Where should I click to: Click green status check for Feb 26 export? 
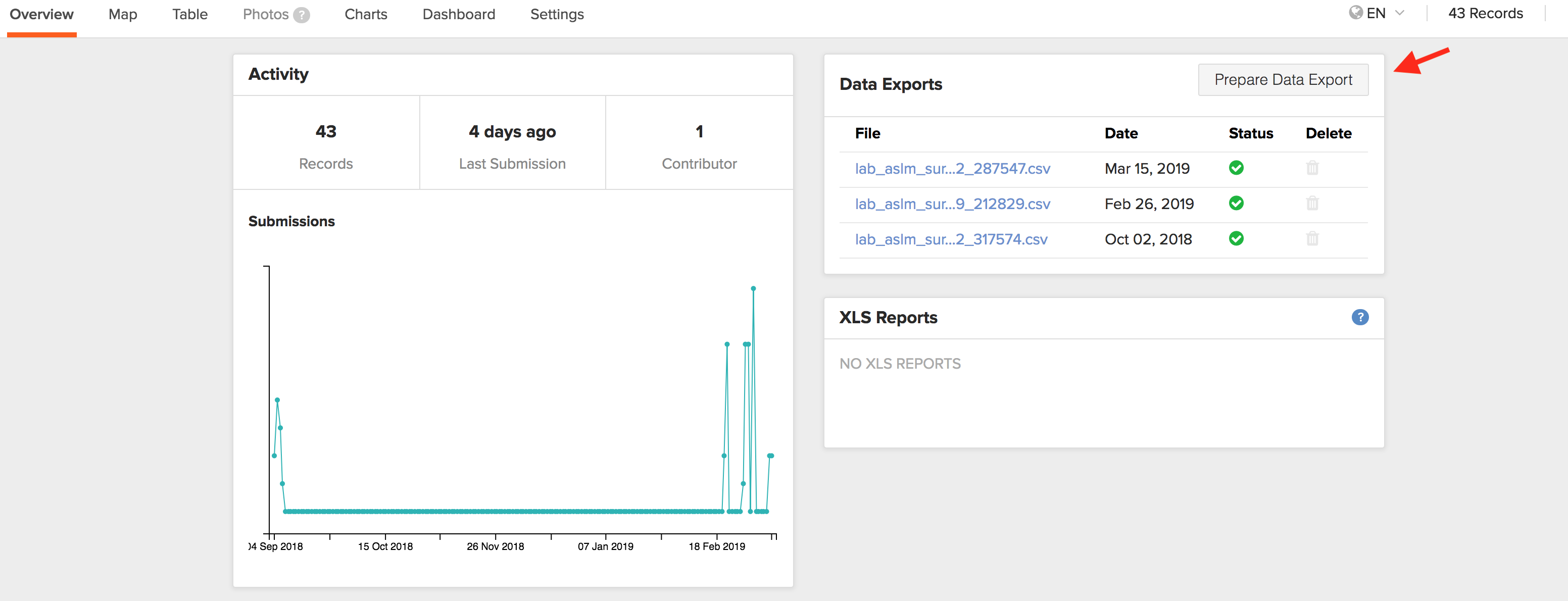coord(1236,203)
